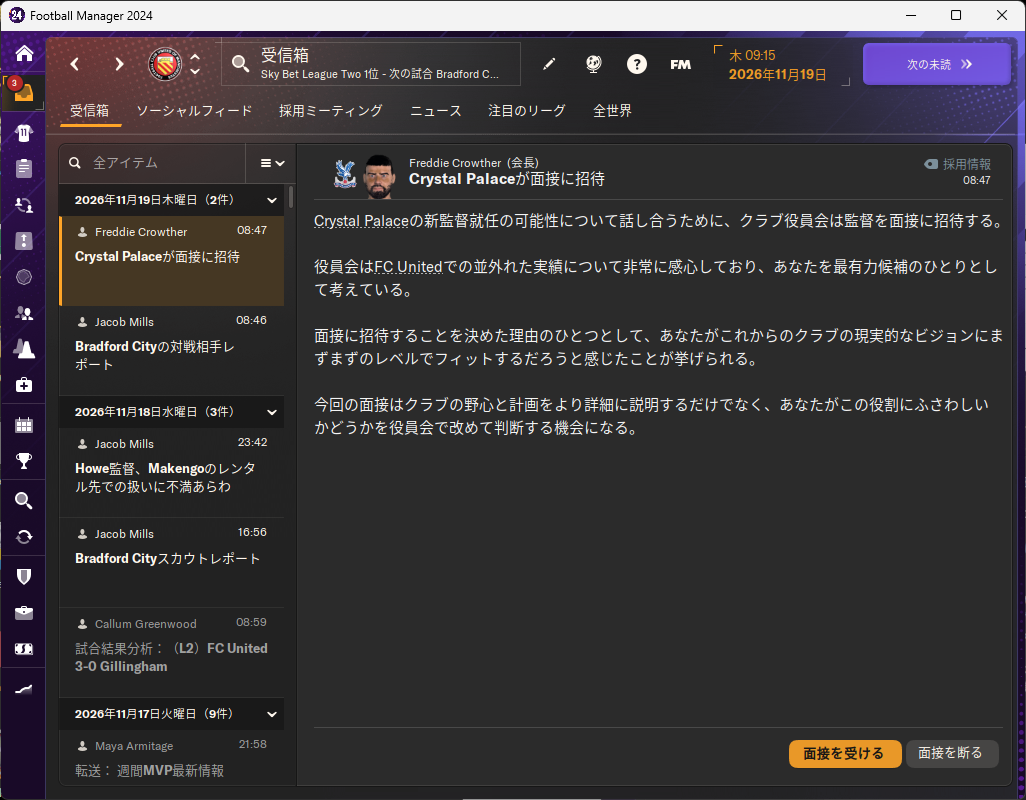Open the finances banknote sidebar icon
Image resolution: width=1026 pixels, height=800 pixels.
click(x=24, y=649)
